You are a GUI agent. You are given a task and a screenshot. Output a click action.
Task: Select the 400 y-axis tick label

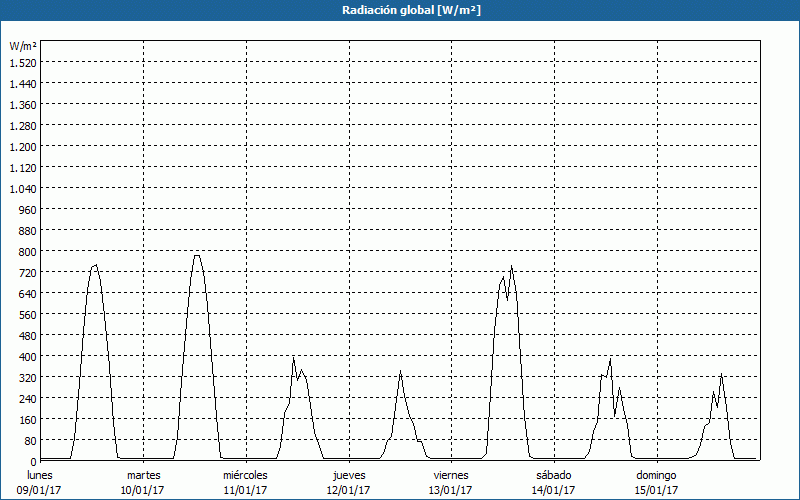point(26,356)
